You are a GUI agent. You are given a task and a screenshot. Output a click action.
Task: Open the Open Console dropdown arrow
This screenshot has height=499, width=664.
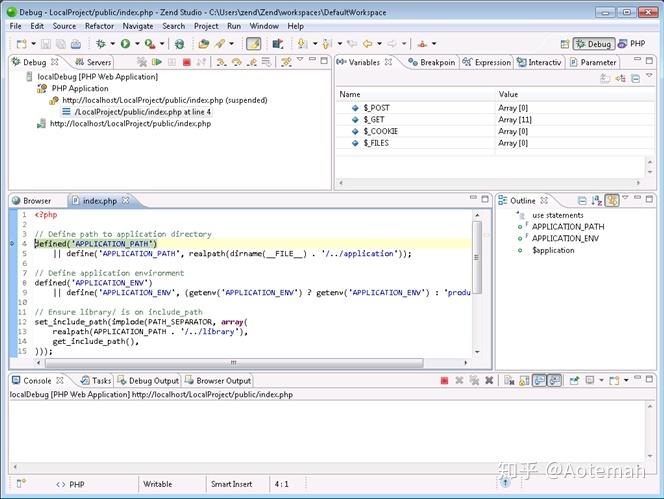point(626,381)
